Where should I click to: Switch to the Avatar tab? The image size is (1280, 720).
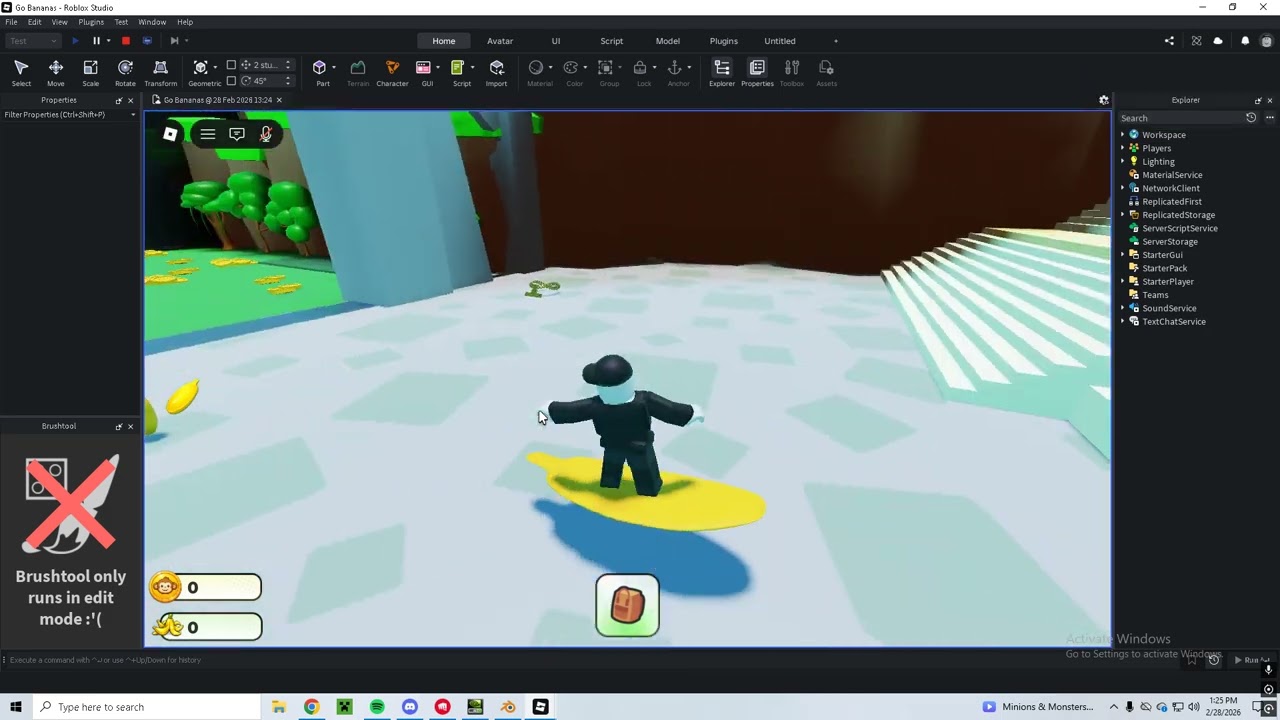tap(500, 41)
